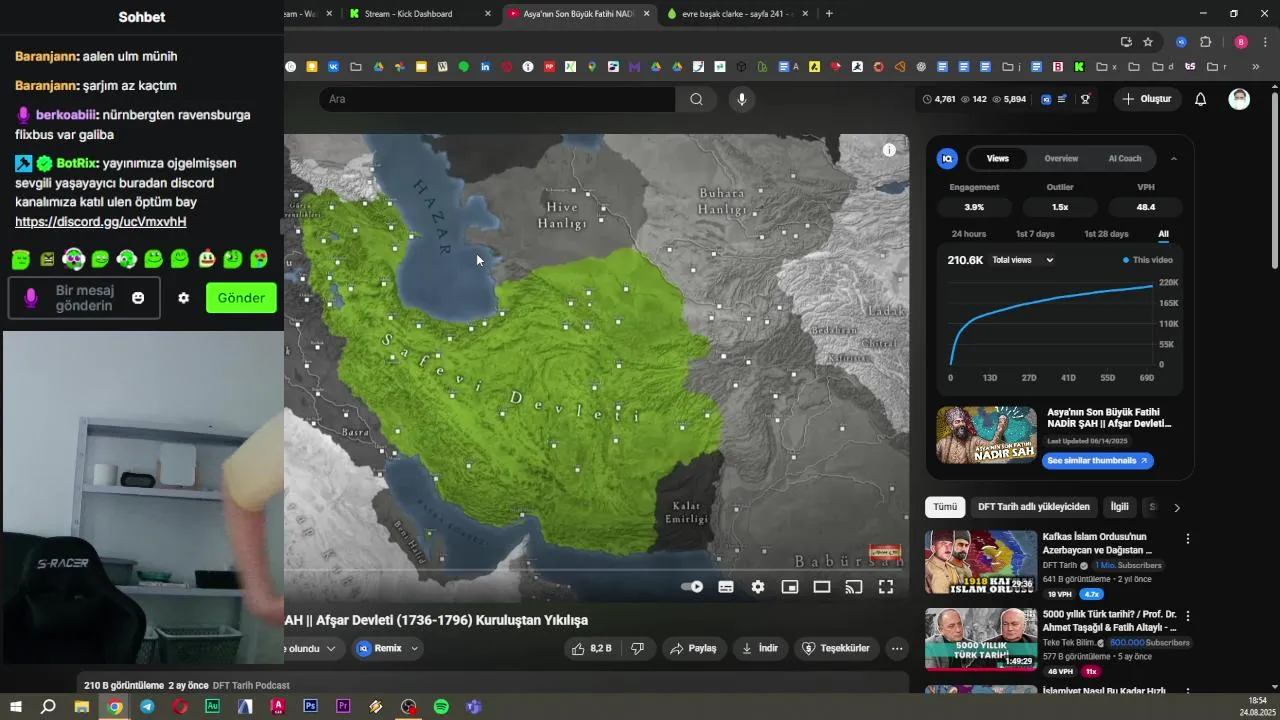Select the AI Coach tab

[x=1125, y=158]
